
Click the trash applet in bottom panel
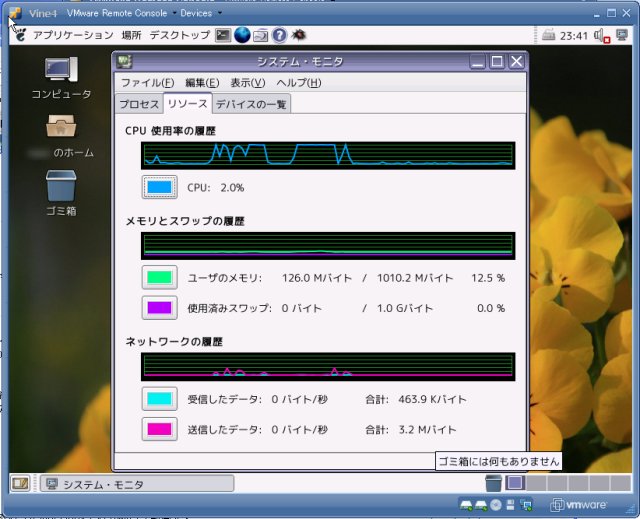(x=493, y=484)
